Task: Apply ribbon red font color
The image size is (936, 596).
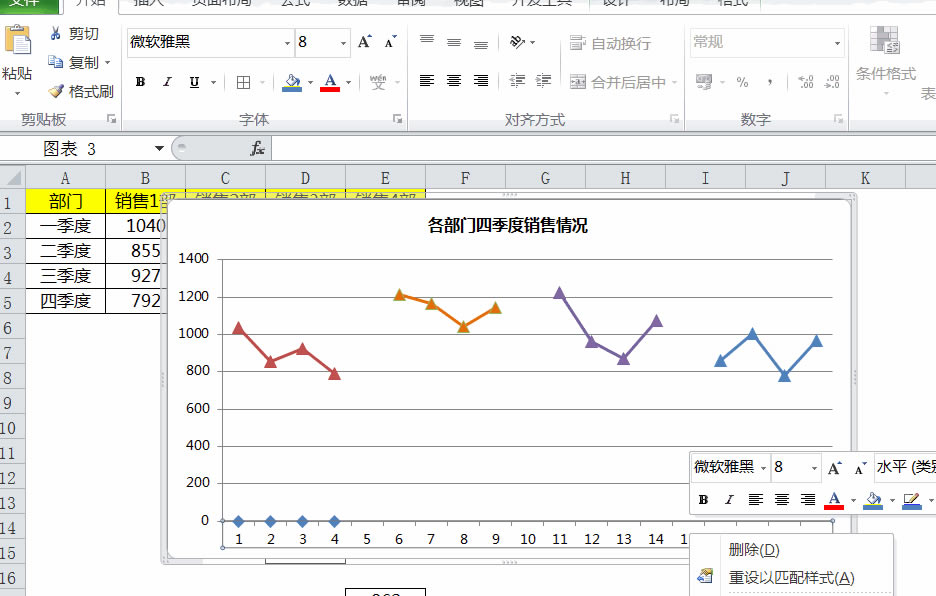Action: 330,82
